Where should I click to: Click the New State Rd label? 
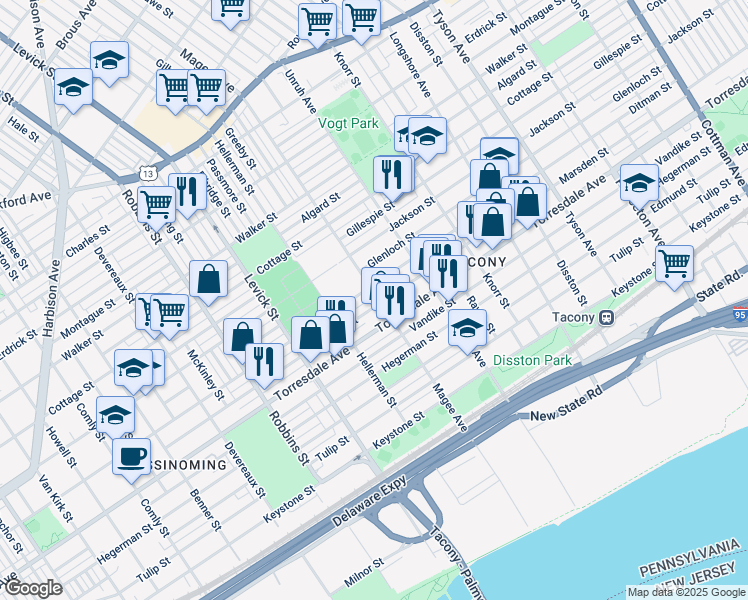click(567, 403)
